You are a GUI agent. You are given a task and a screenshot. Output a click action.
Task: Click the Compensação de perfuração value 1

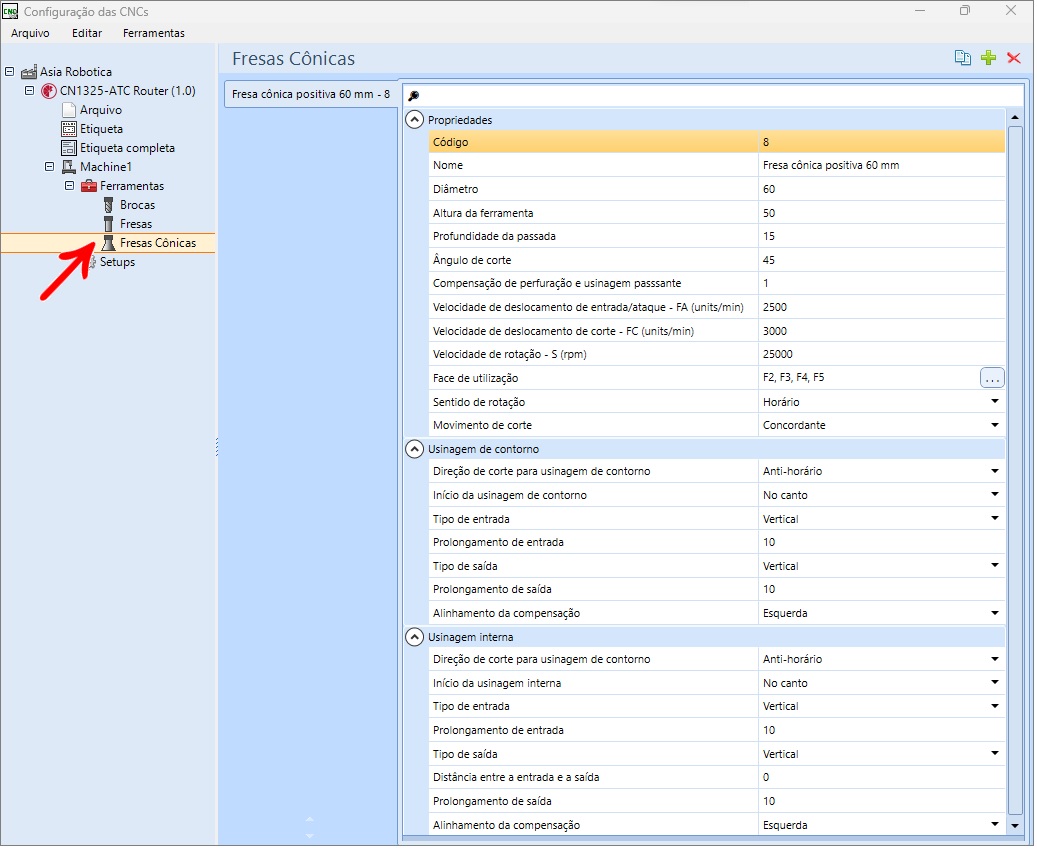click(882, 284)
